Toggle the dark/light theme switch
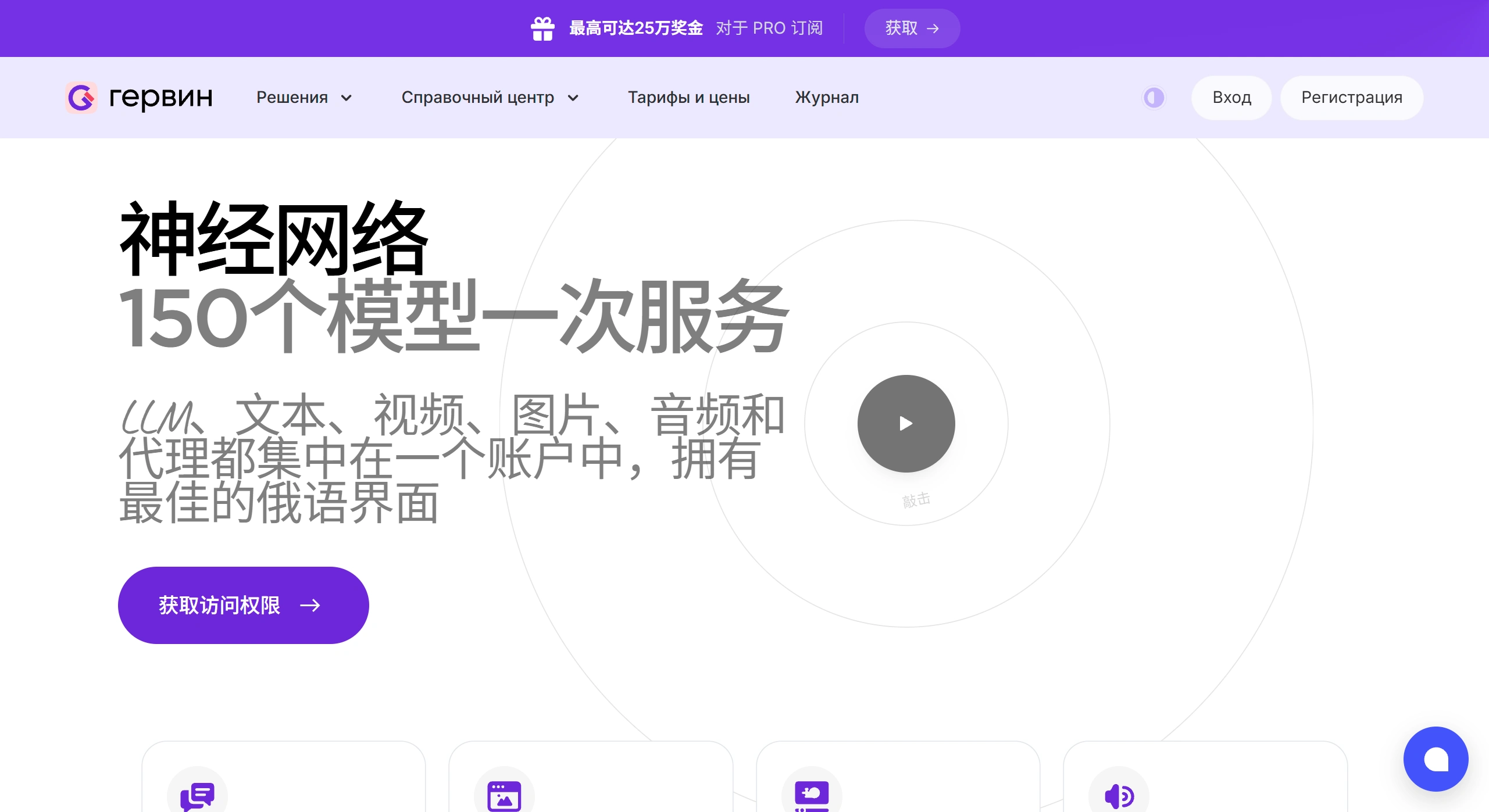Screen dimensions: 1489x812 click(1154, 98)
